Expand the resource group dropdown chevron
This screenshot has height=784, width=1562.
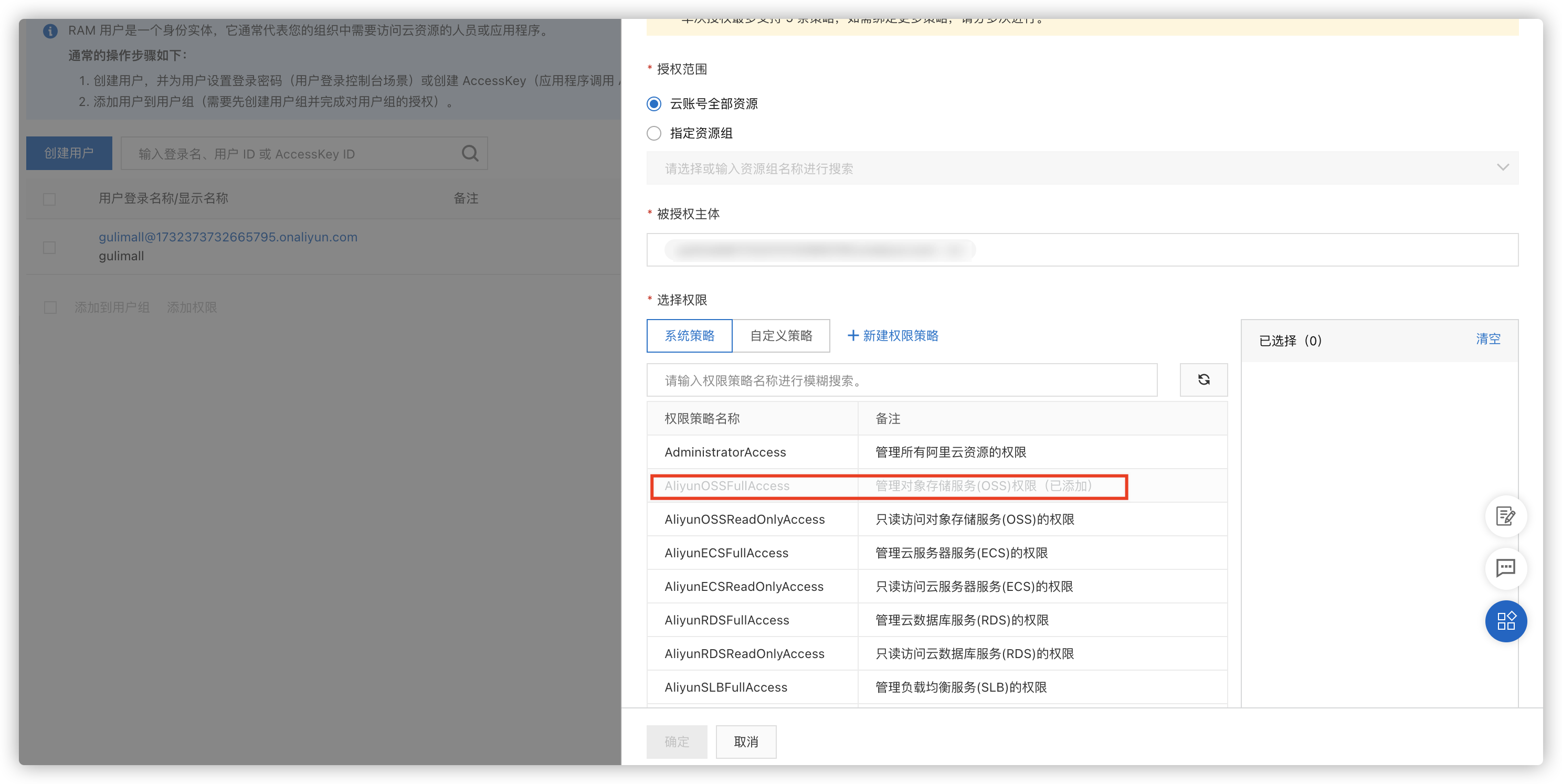(x=1502, y=168)
